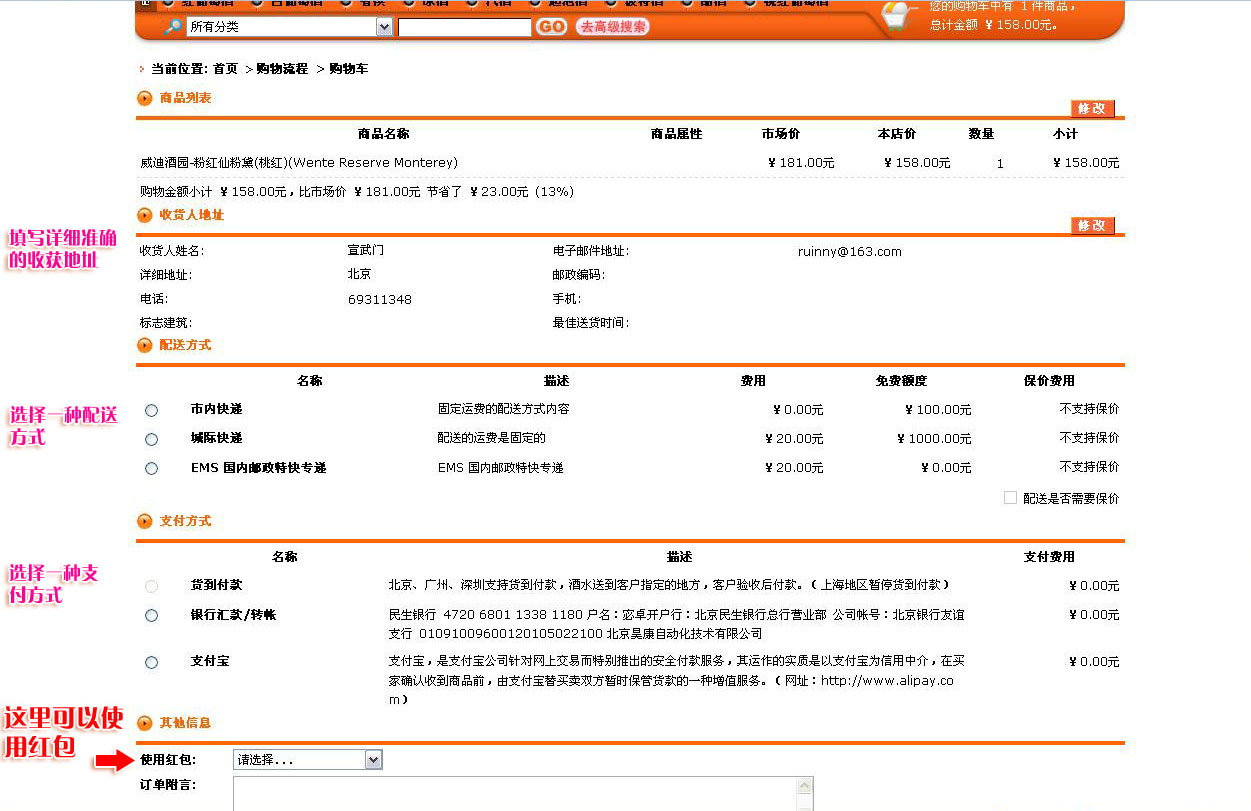Image resolution: width=1251 pixels, height=811 pixels.
Task: Click the 收货人地址 section bullet icon
Action: tap(145, 215)
